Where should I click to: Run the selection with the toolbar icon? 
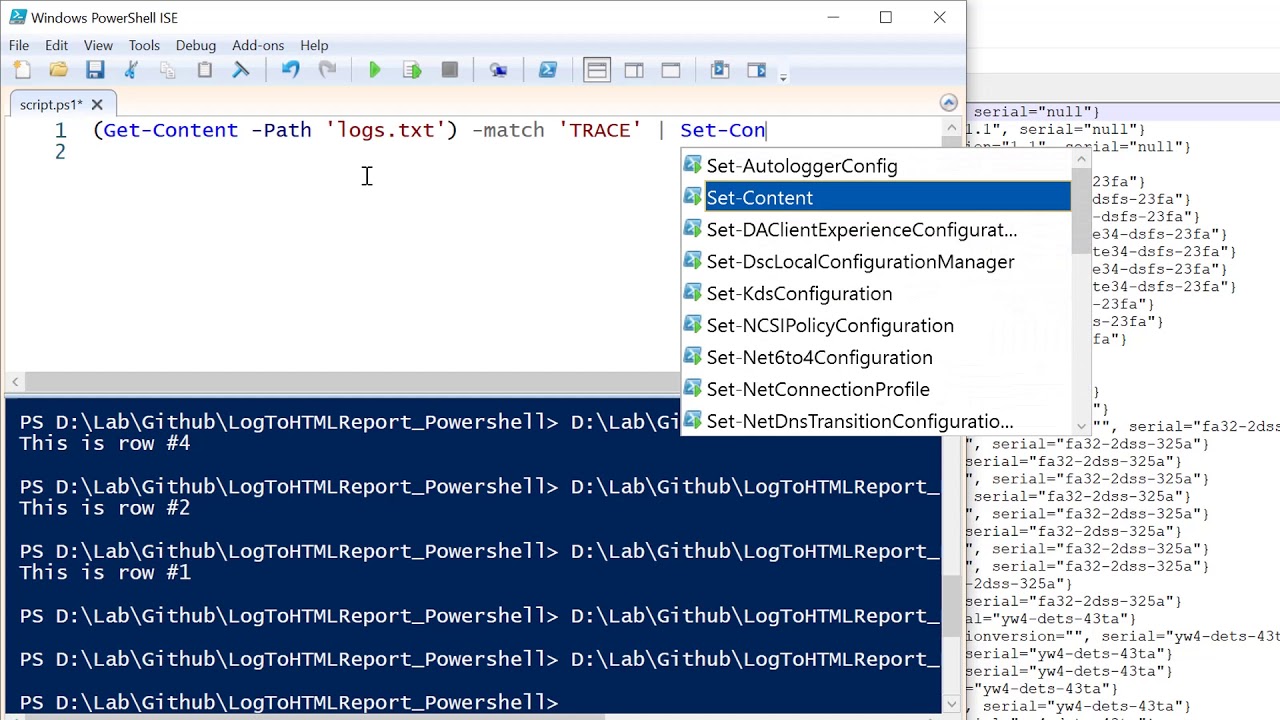tap(412, 70)
